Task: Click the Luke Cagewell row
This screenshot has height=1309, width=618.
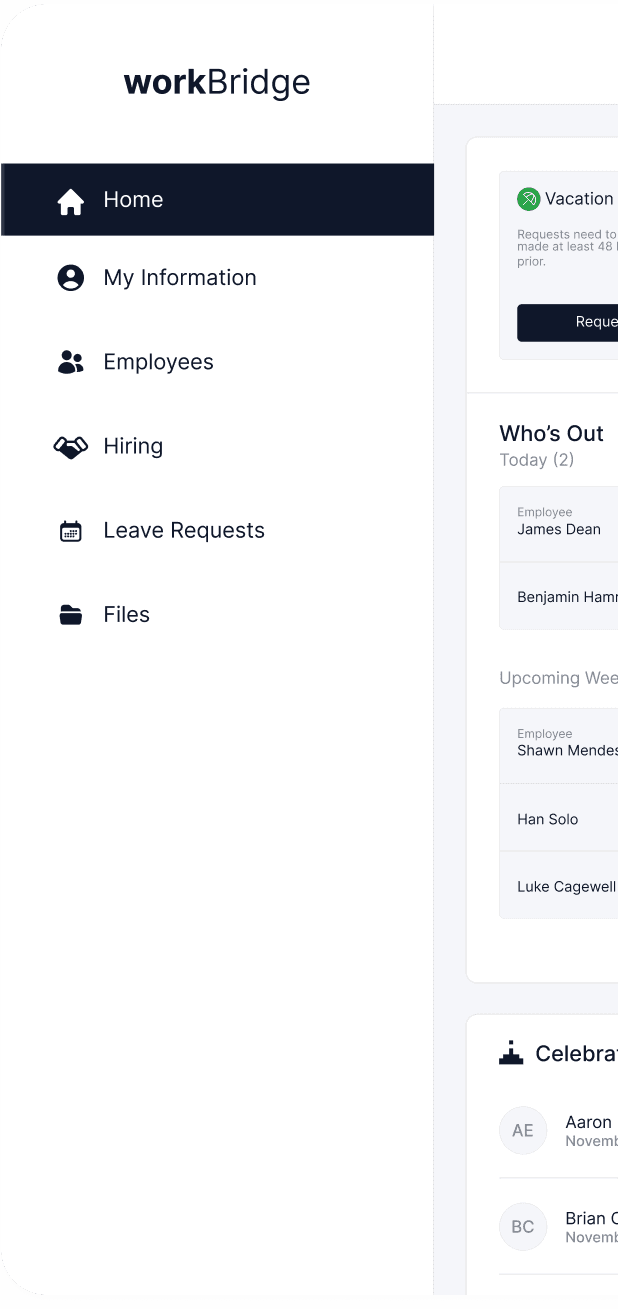Action: pos(566,887)
